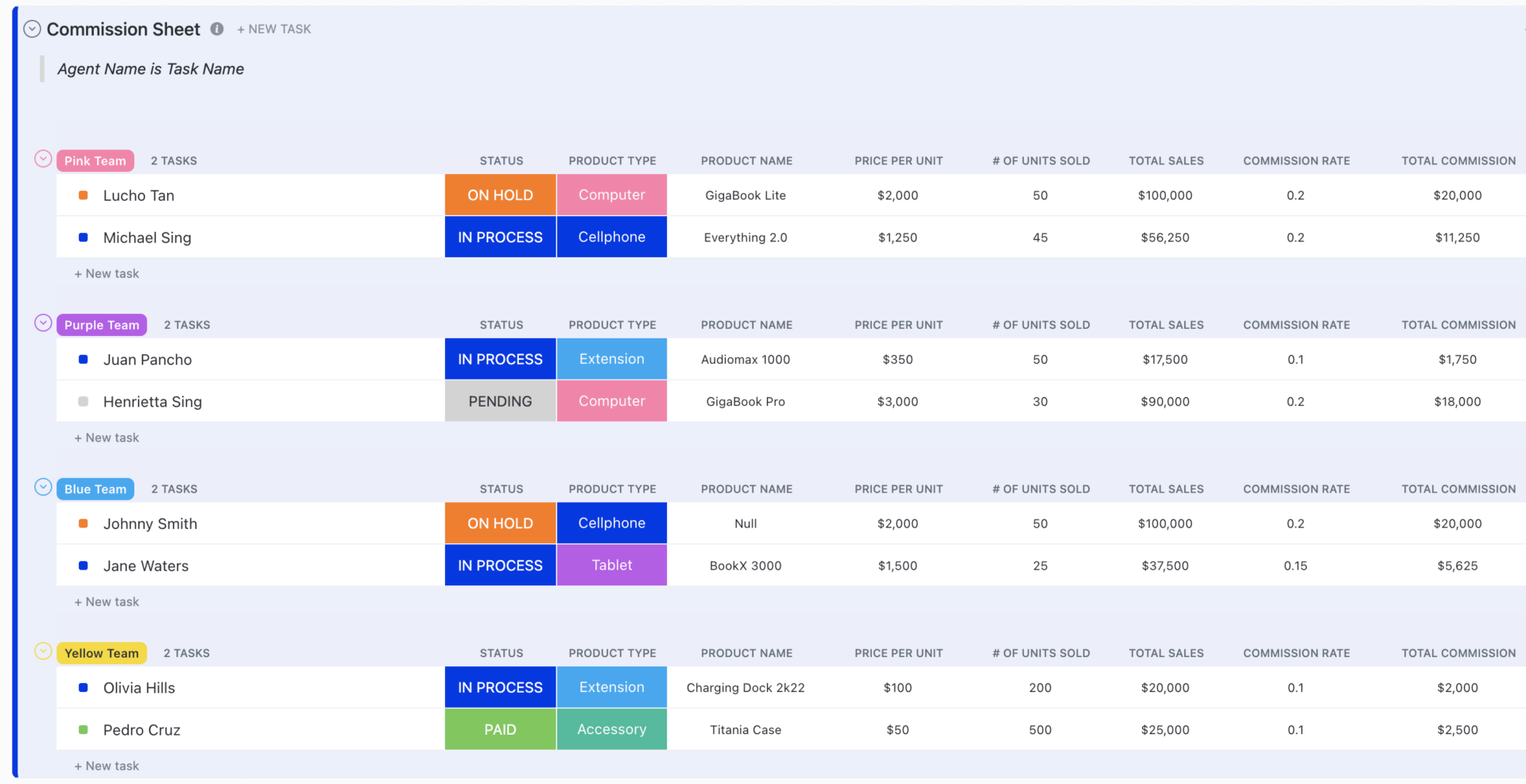1526x784 pixels.
Task: Change PAID status for Pedro Cruz
Action: [500, 730]
